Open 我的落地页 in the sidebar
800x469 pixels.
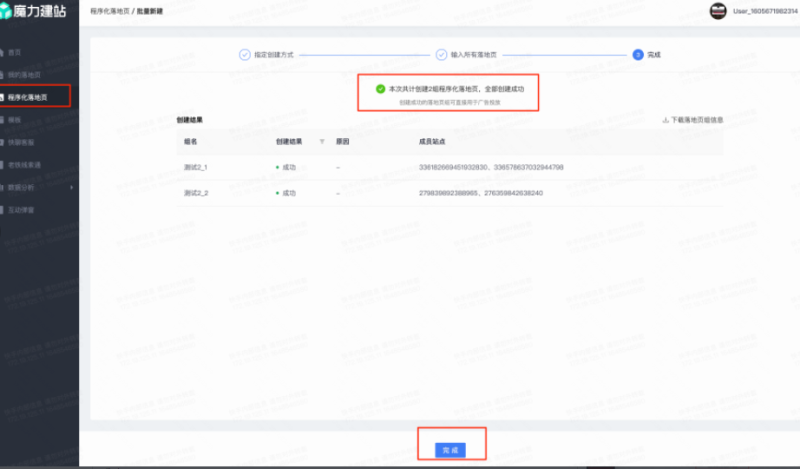[24, 74]
